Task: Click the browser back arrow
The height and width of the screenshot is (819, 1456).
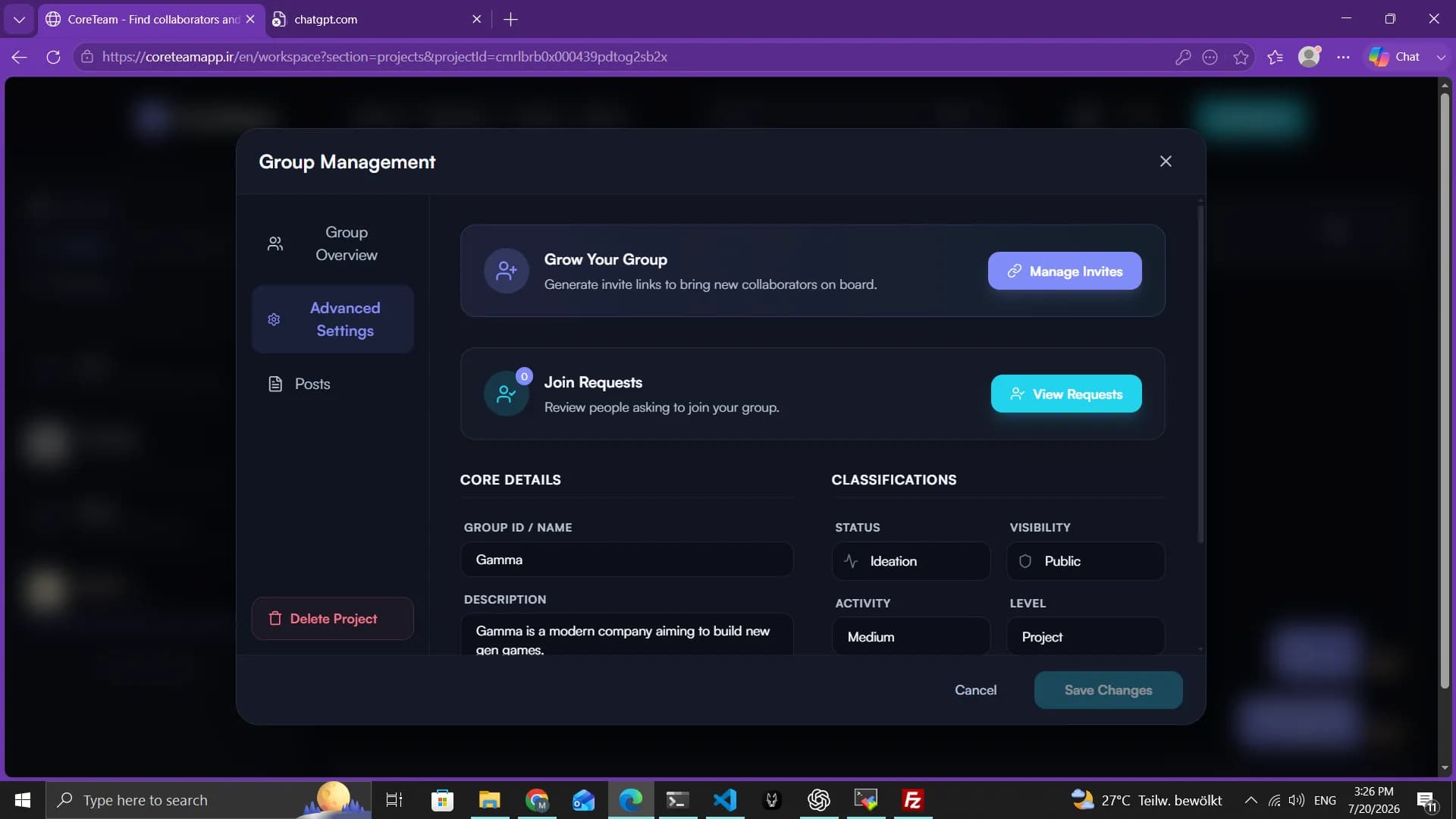Action: click(x=19, y=57)
